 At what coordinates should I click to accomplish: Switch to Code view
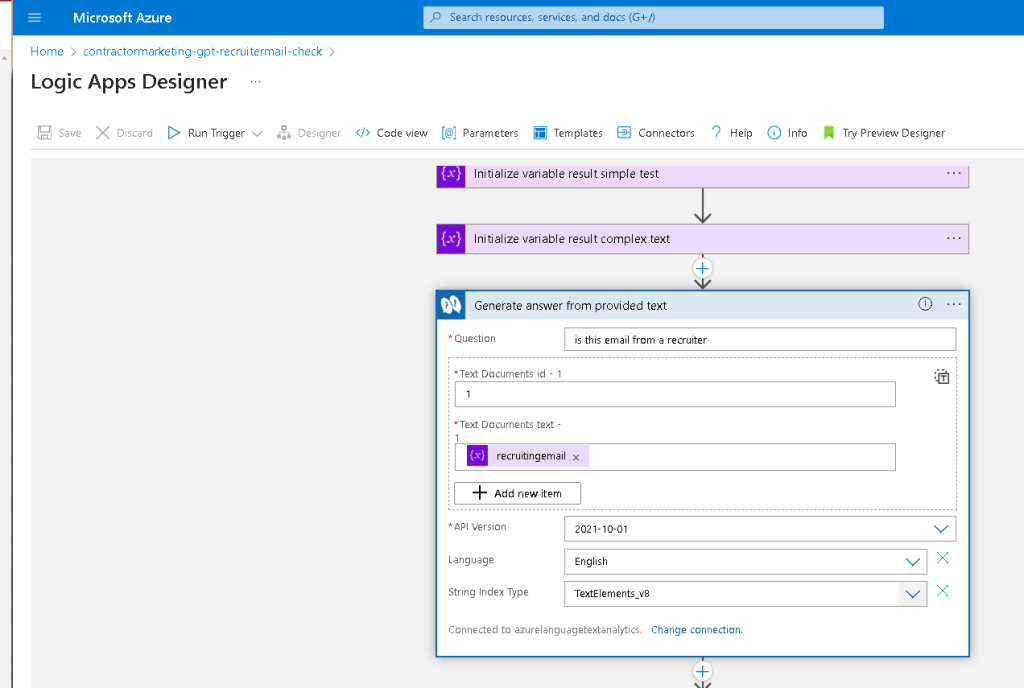[x=391, y=133]
